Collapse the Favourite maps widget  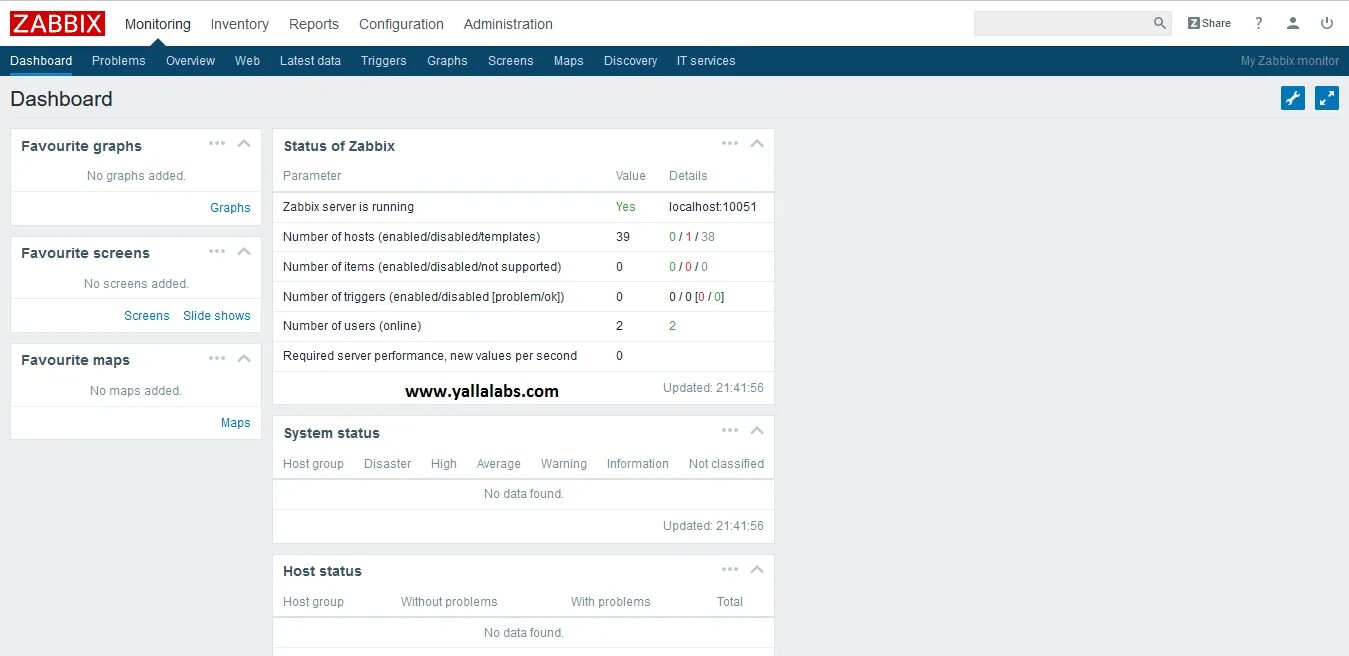244,358
